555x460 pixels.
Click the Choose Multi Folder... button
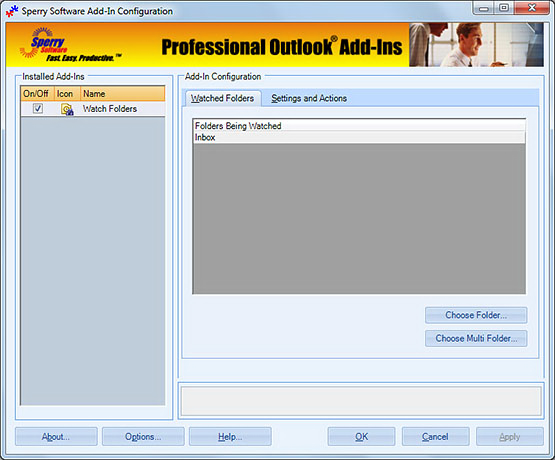pyautogui.click(x=476, y=338)
